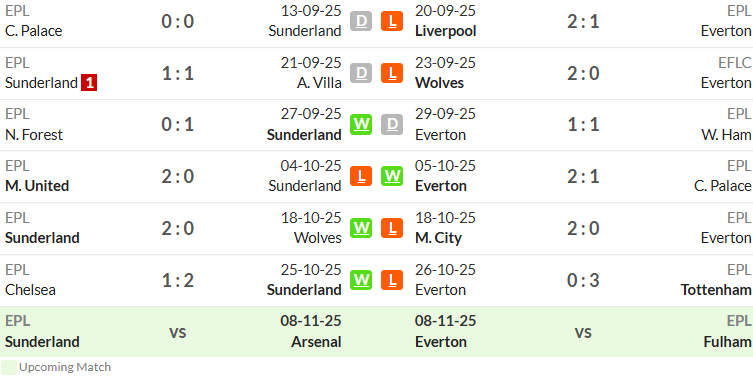Image resolution: width=753 pixels, height=390 pixels.
Task: Click the C. Palace team in first row
Action: tap(34, 31)
